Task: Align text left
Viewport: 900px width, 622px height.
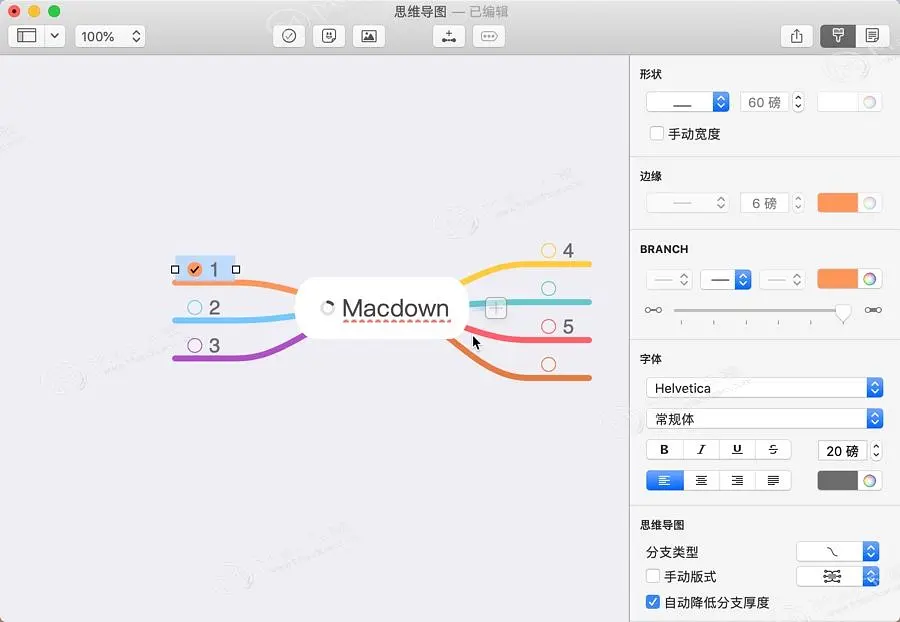Action: [x=665, y=481]
